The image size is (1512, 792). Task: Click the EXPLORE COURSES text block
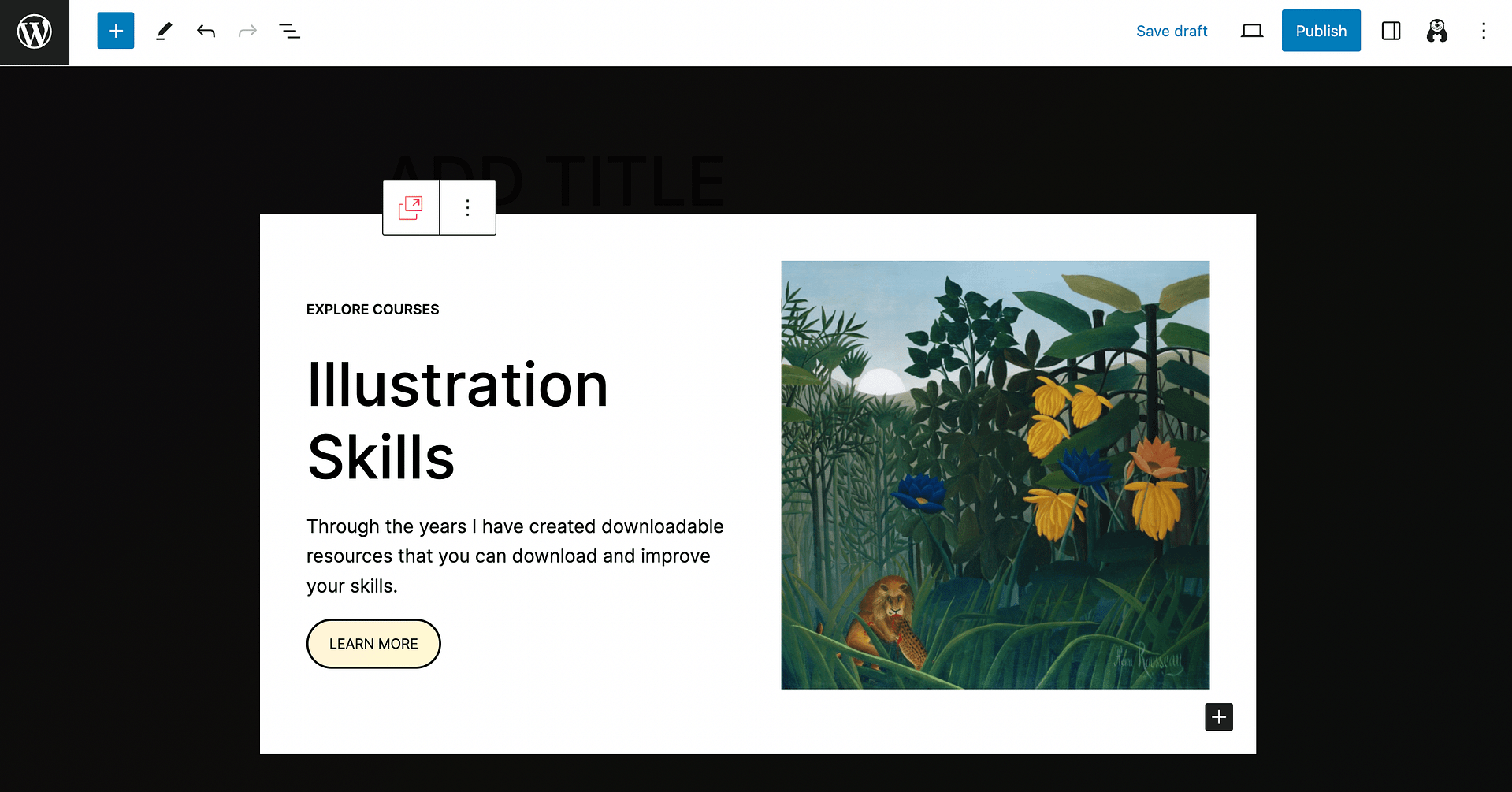[373, 309]
